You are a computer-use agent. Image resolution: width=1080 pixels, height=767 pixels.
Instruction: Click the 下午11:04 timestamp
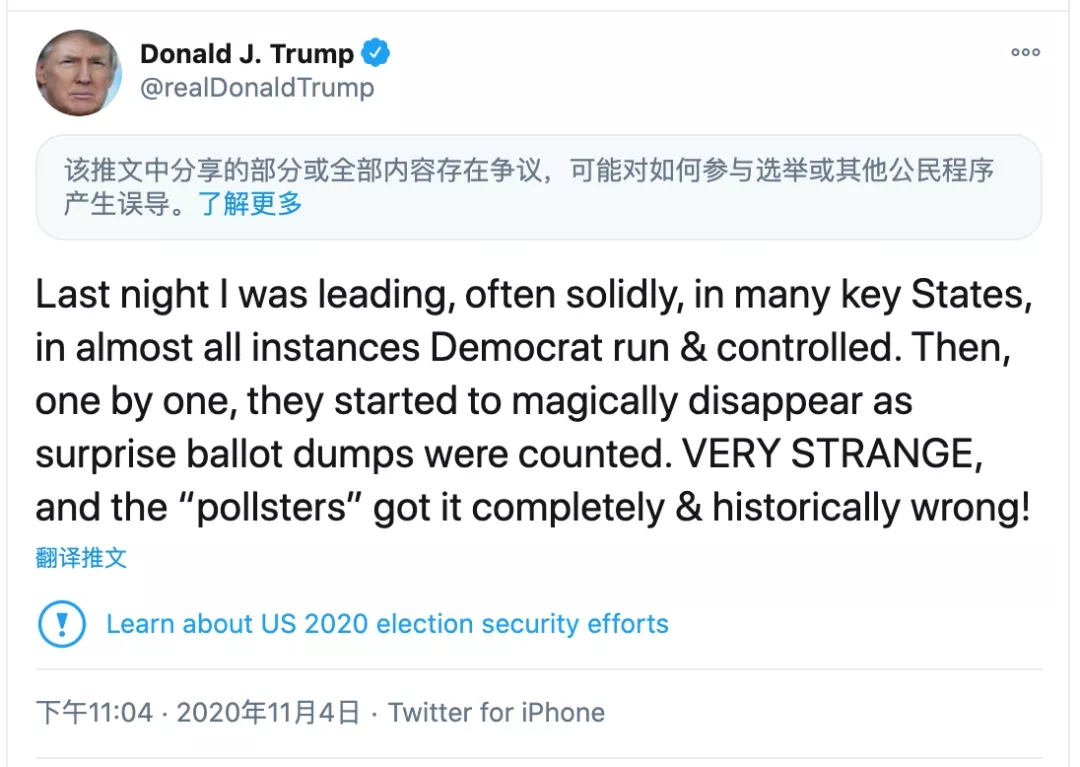(95, 713)
